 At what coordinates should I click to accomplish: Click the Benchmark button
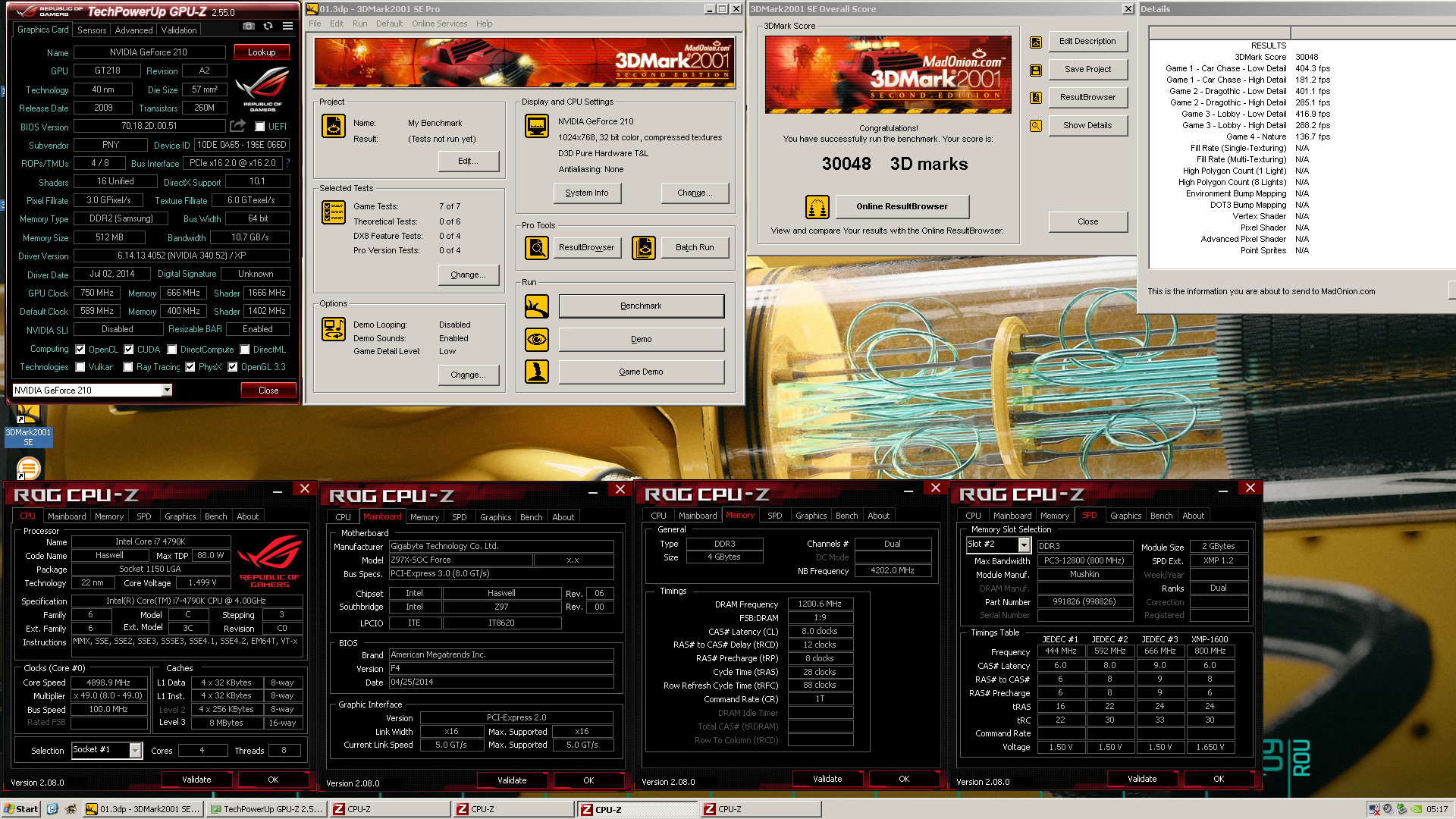[641, 306]
